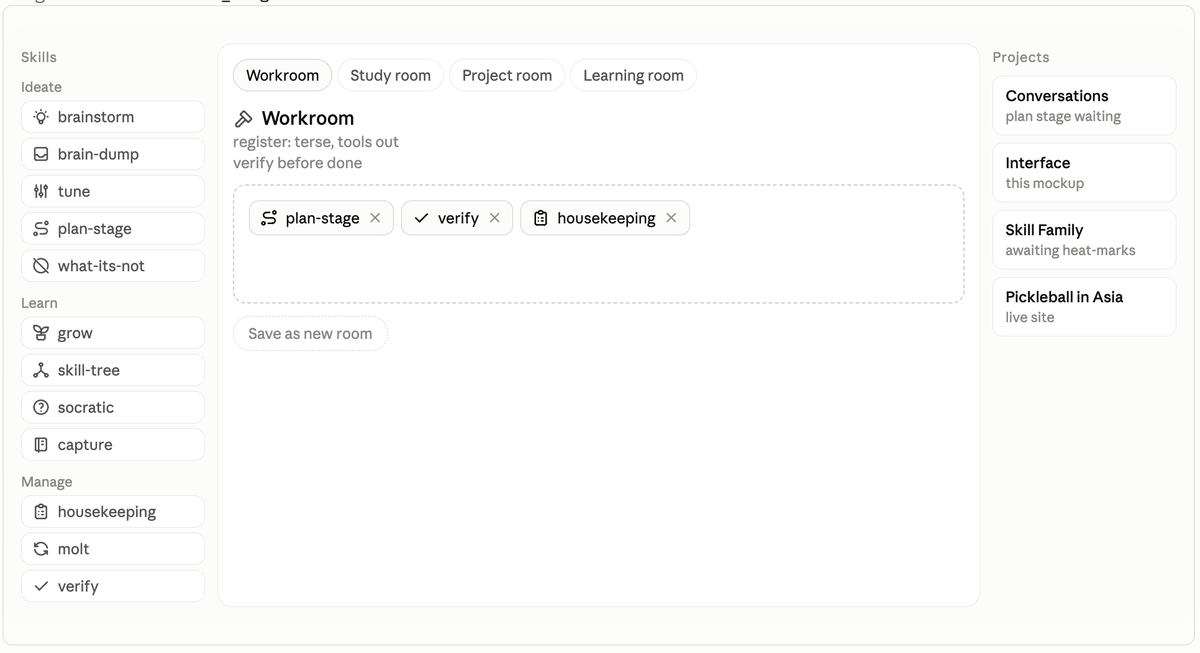Viewport: 1200px width, 653px height.
Task: Click Save as new room button
Action: (x=310, y=334)
